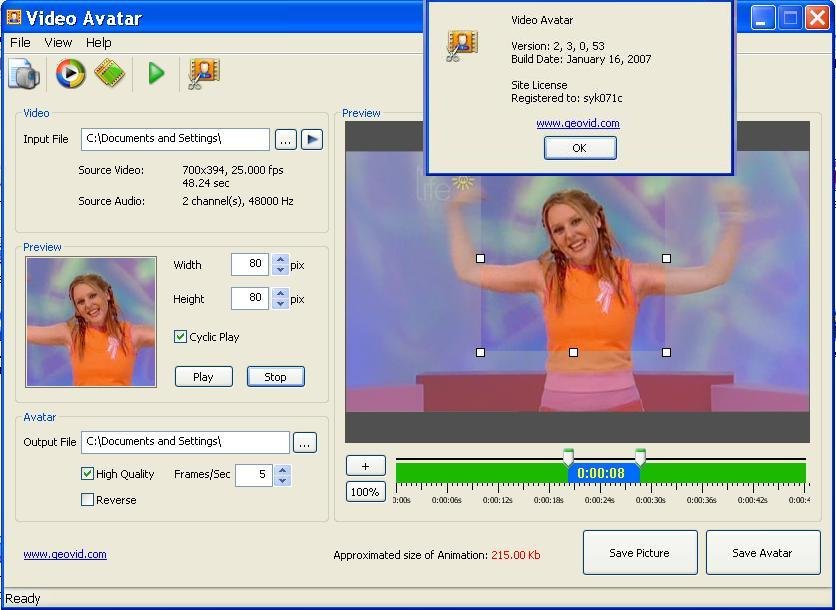This screenshot has height=610, width=836.
Task: Increase Frames/Sec with the up arrow
Action: click(283, 470)
